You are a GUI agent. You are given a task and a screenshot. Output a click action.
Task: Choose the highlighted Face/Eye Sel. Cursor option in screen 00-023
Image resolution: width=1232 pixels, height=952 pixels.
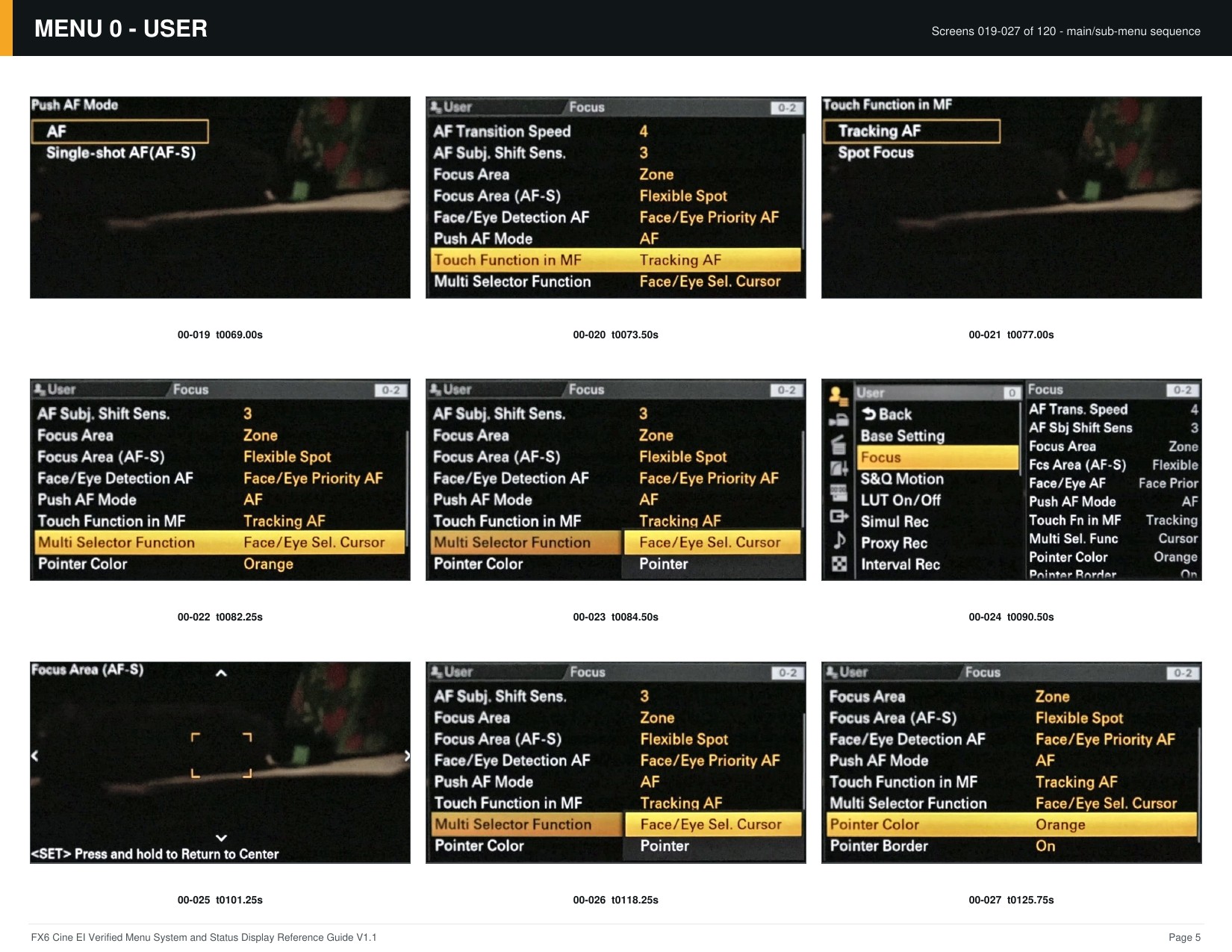pos(711,543)
